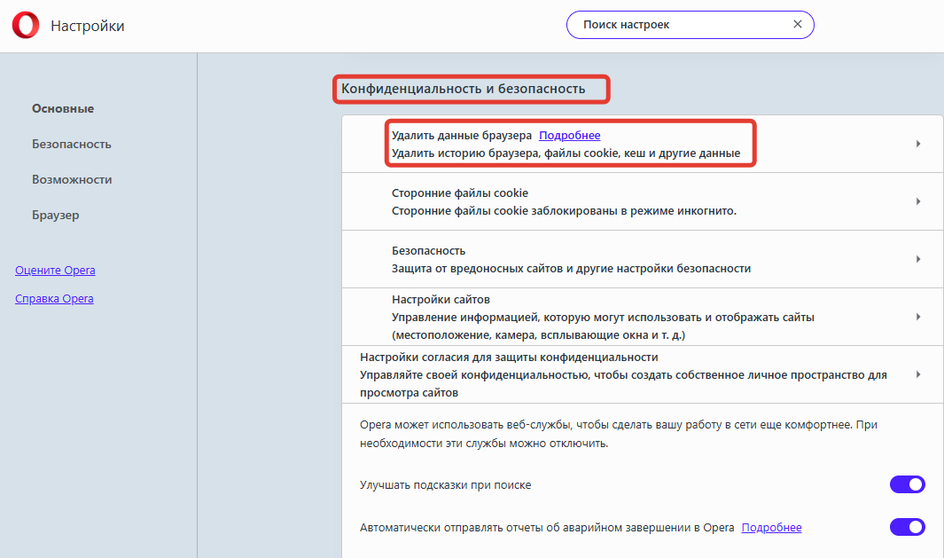The image size is (944, 558).
Task: Click Настройки сайтов title text
Action: pos(441,299)
